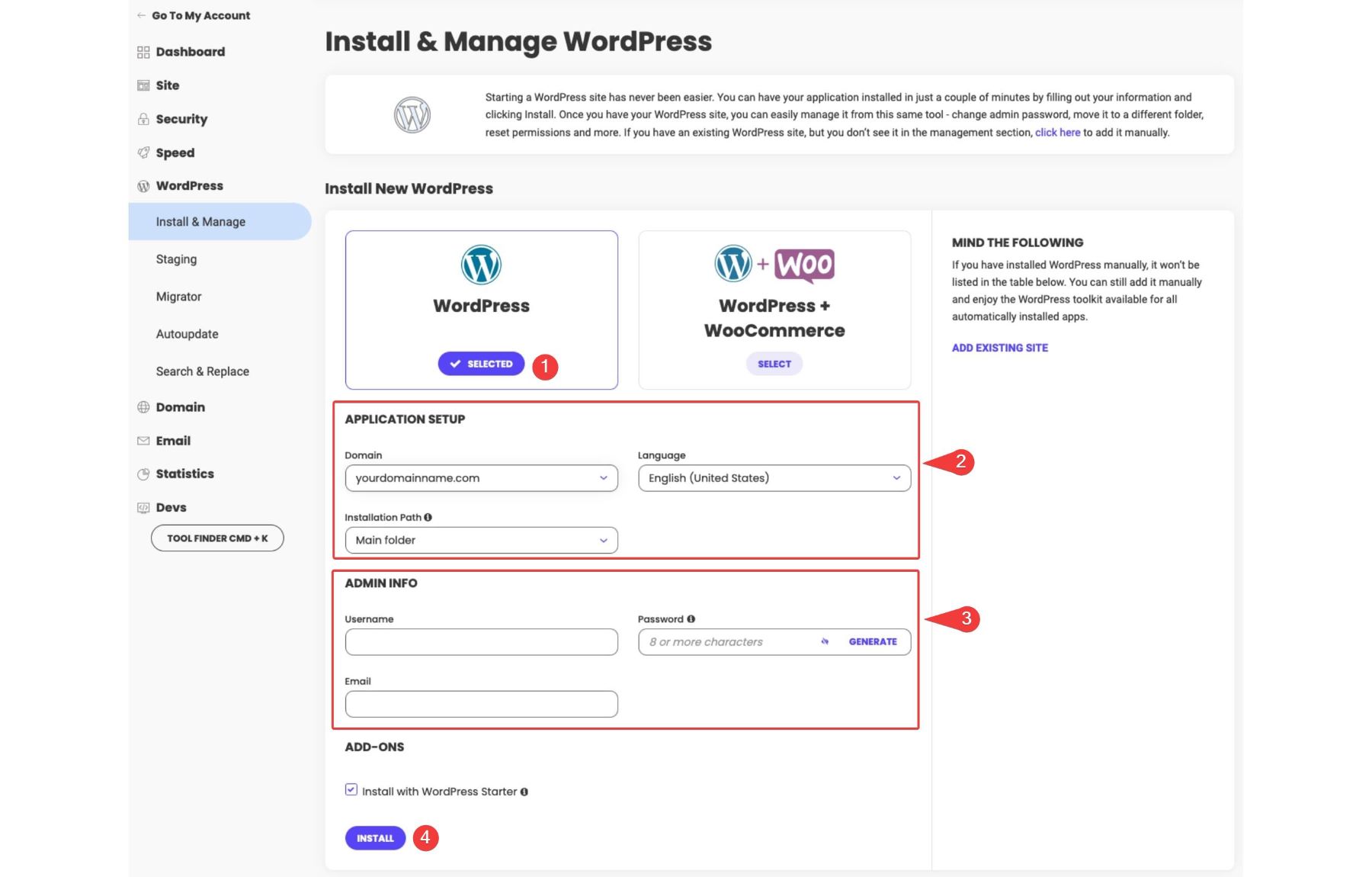Click the Speed section icon
The height and width of the screenshot is (877, 1372).
(x=143, y=153)
